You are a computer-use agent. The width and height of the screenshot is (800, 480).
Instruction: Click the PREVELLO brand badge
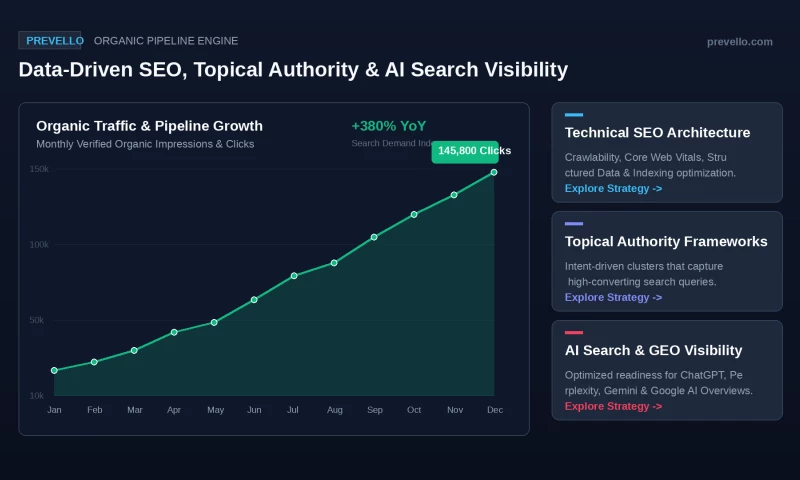(x=50, y=41)
